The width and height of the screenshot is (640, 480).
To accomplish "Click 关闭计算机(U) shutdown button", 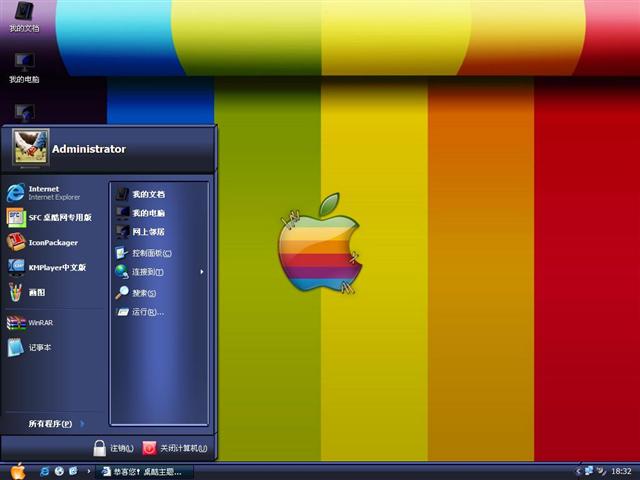I will click(175, 448).
